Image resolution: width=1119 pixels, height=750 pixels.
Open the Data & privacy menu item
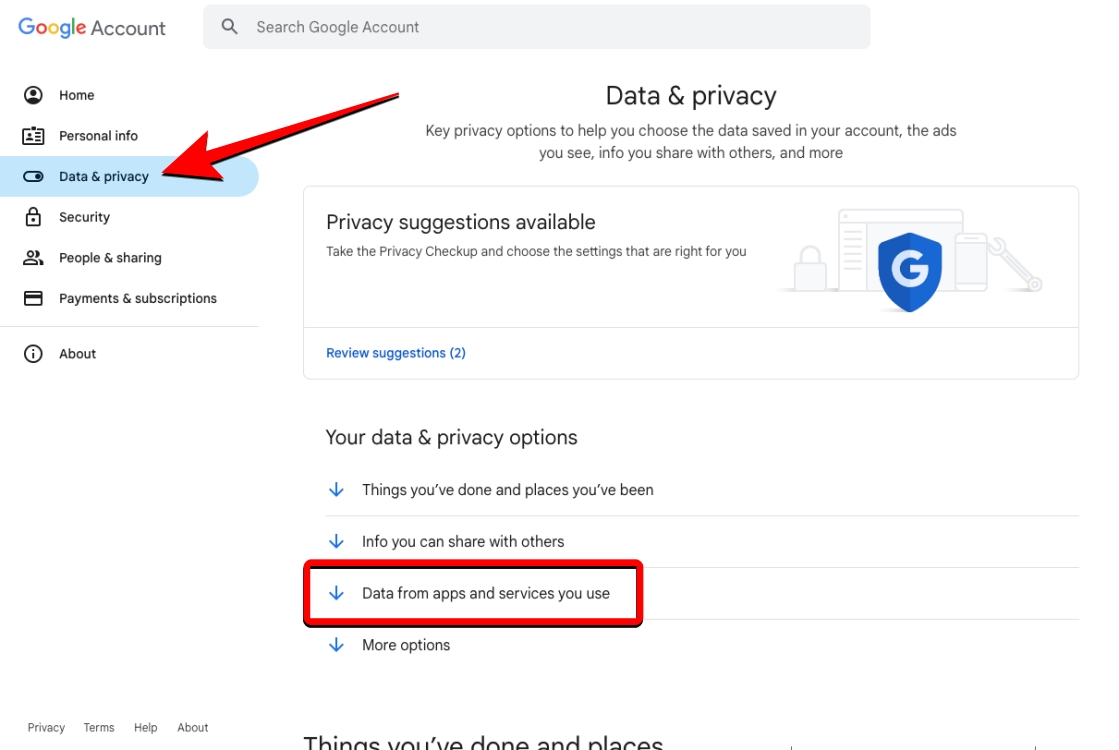(104, 177)
